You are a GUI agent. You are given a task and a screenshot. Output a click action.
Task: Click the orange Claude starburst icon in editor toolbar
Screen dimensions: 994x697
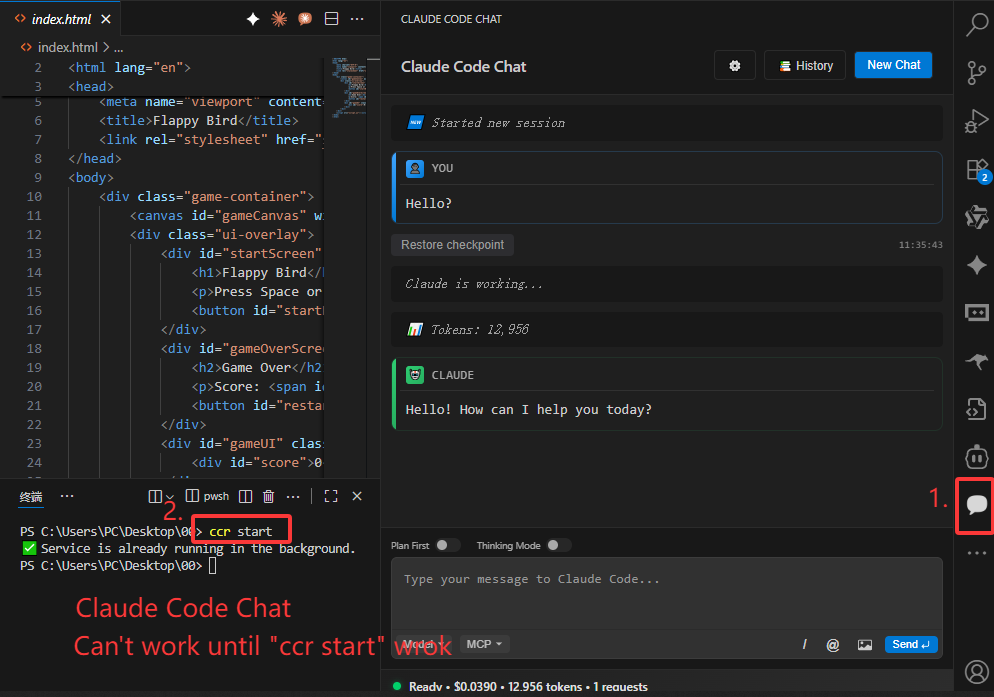279,19
